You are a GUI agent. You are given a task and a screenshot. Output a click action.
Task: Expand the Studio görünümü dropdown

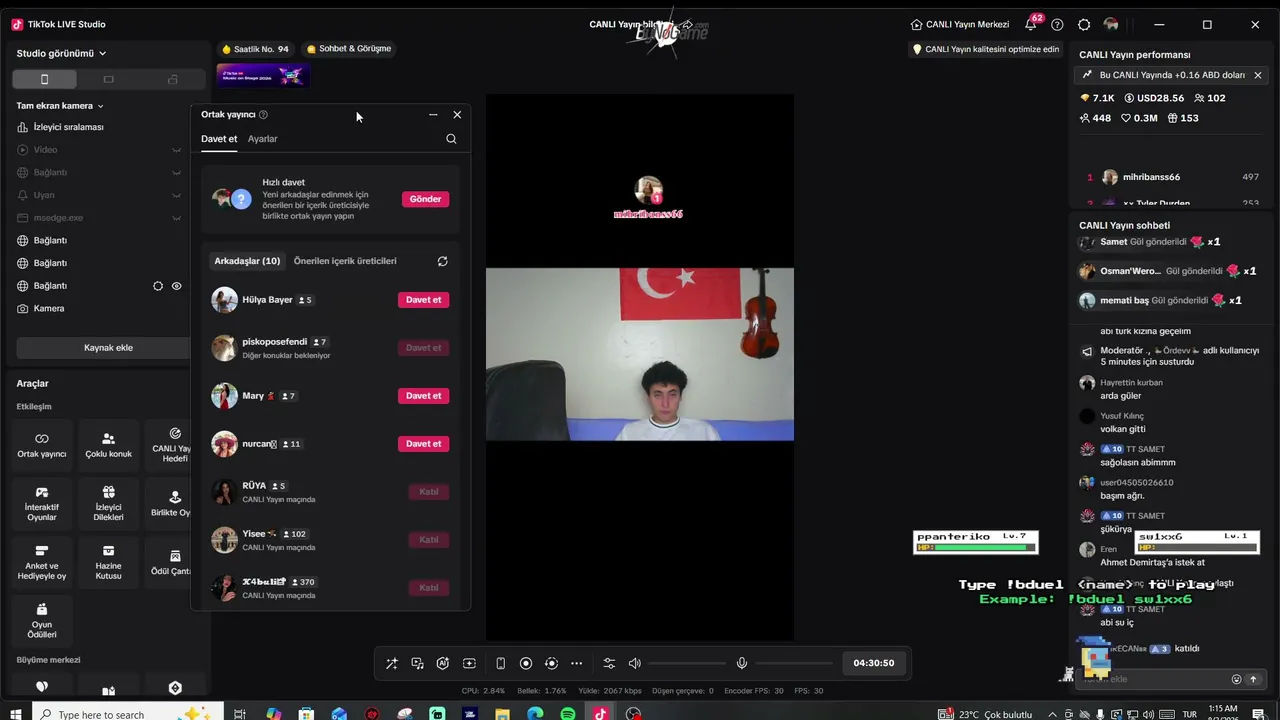[61, 53]
